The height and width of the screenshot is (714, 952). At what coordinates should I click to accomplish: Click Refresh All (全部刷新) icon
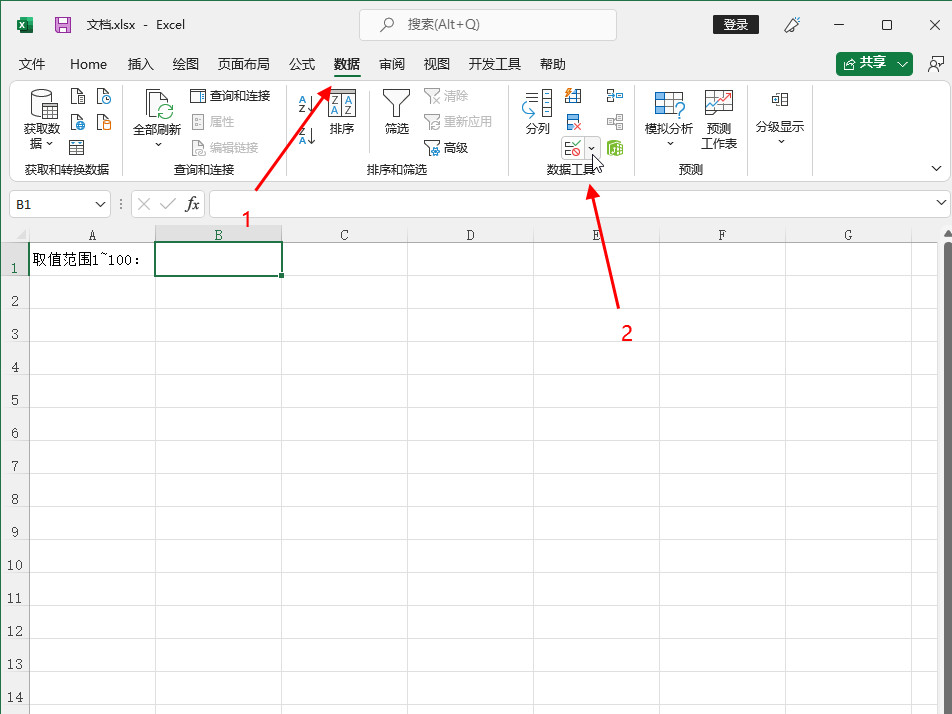click(x=157, y=112)
